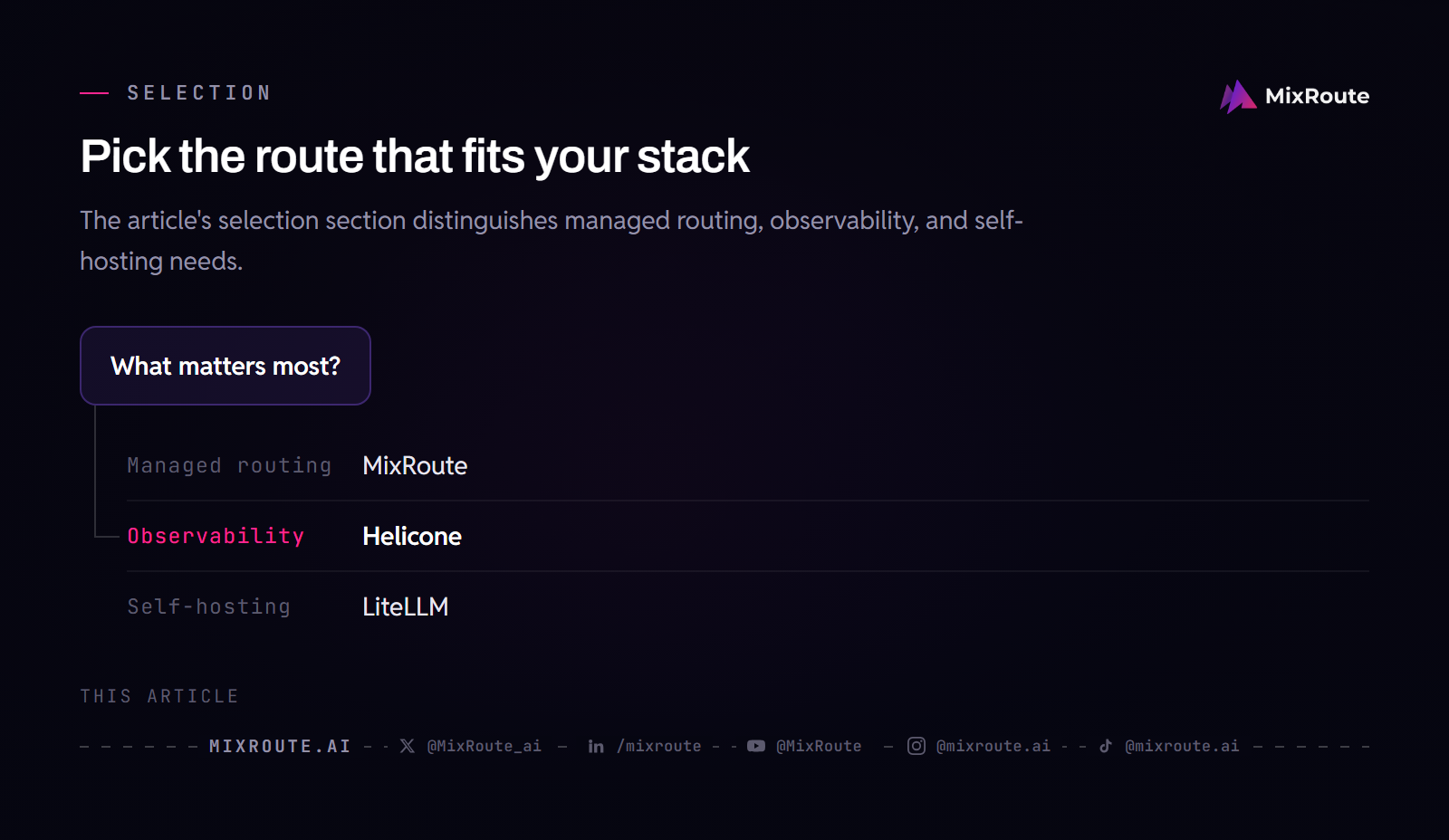Click the MixRoute brand name top right
Image resolution: width=1449 pixels, height=840 pixels.
pos(1317,96)
